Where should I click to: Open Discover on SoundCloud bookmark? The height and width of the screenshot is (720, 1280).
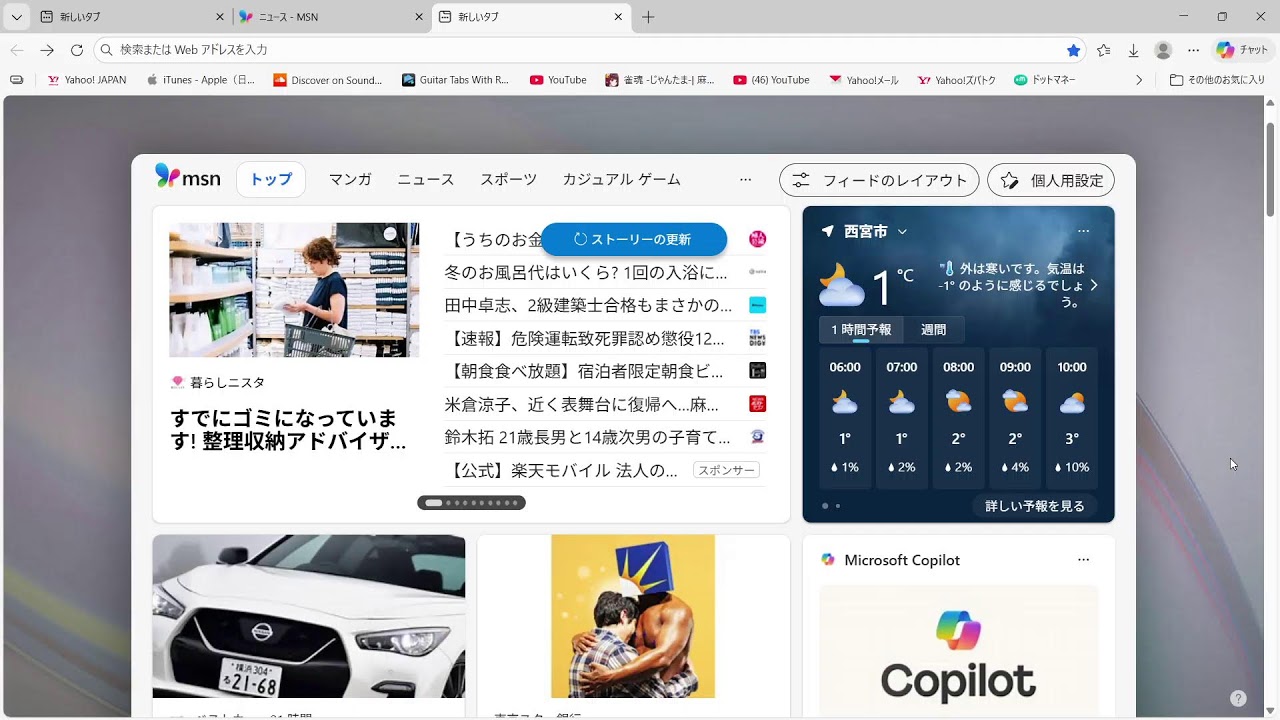328,80
